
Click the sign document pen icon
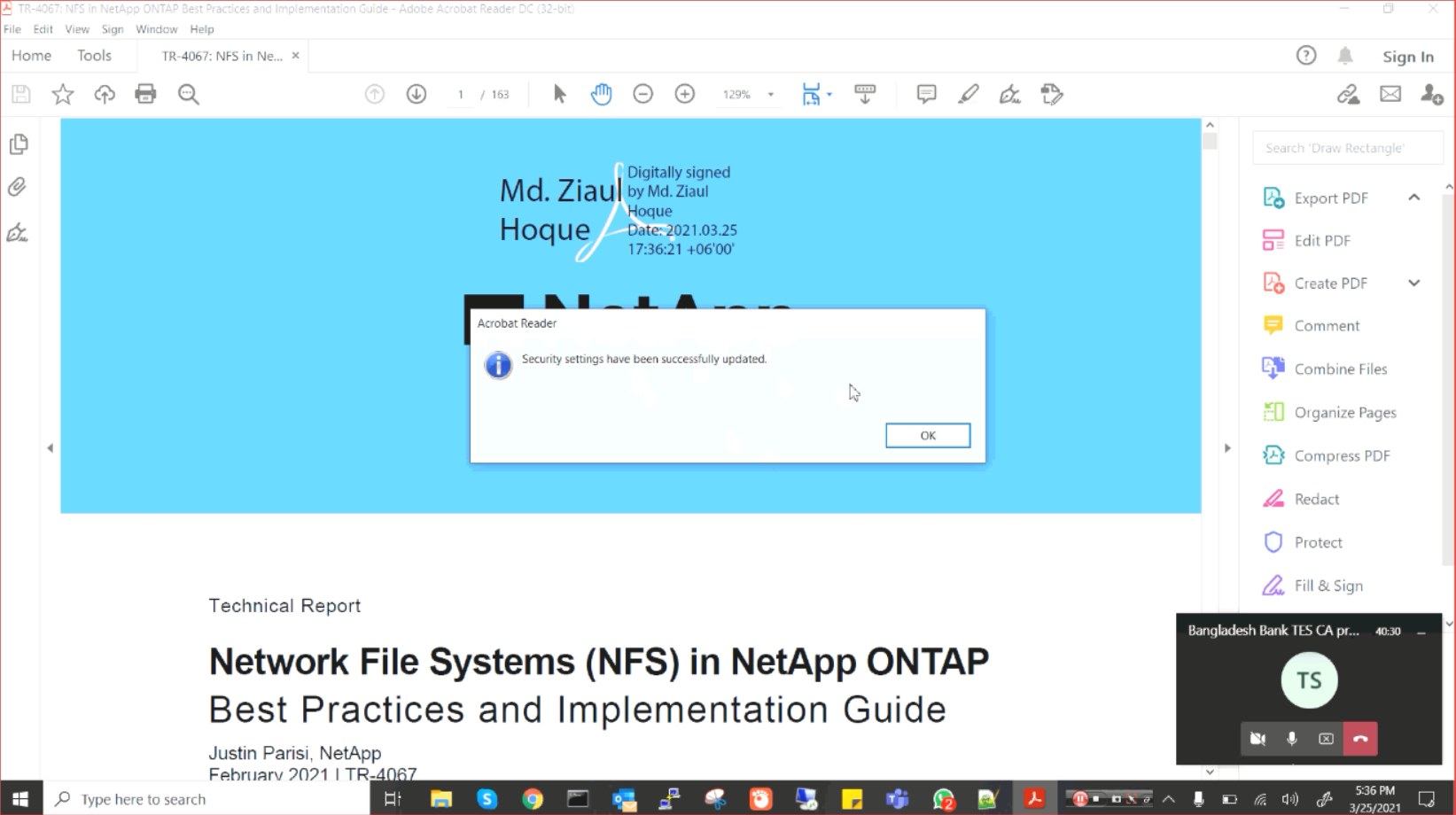tap(1010, 94)
